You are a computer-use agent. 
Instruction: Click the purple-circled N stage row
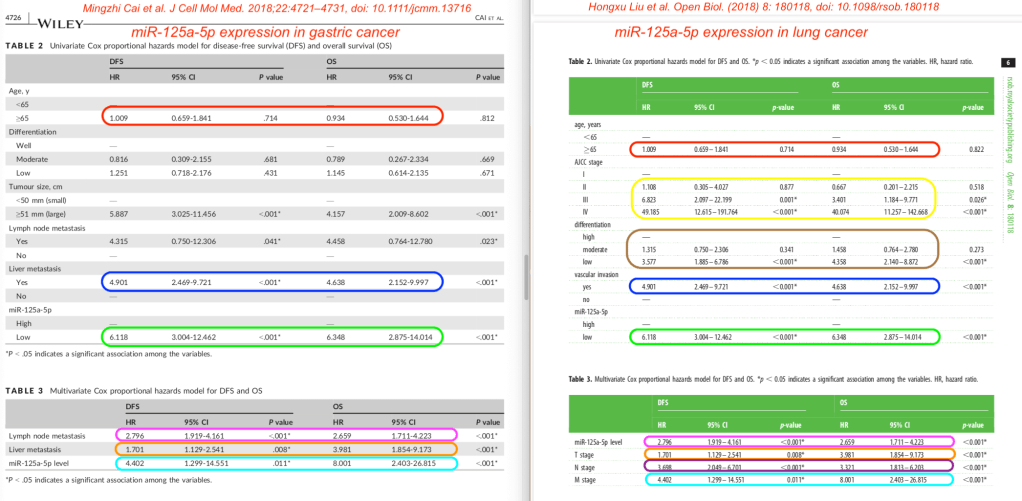pyautogui.click(x=785, y=465)
